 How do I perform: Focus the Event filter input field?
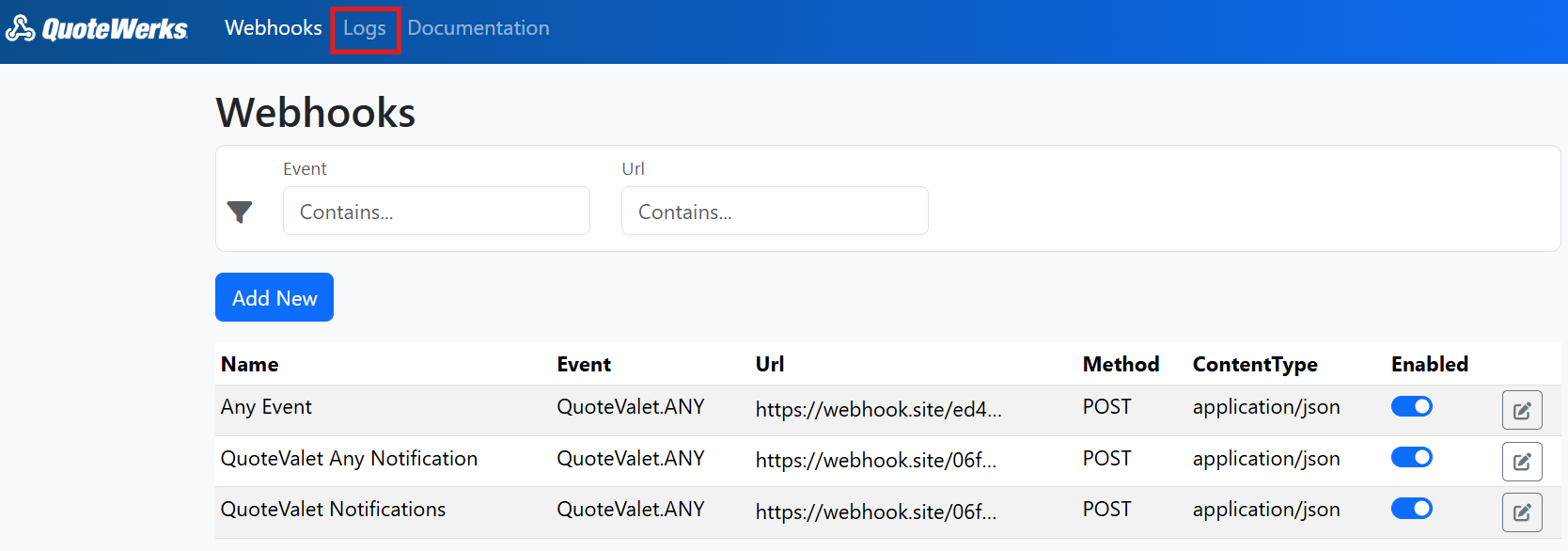[x=436, y=212]
